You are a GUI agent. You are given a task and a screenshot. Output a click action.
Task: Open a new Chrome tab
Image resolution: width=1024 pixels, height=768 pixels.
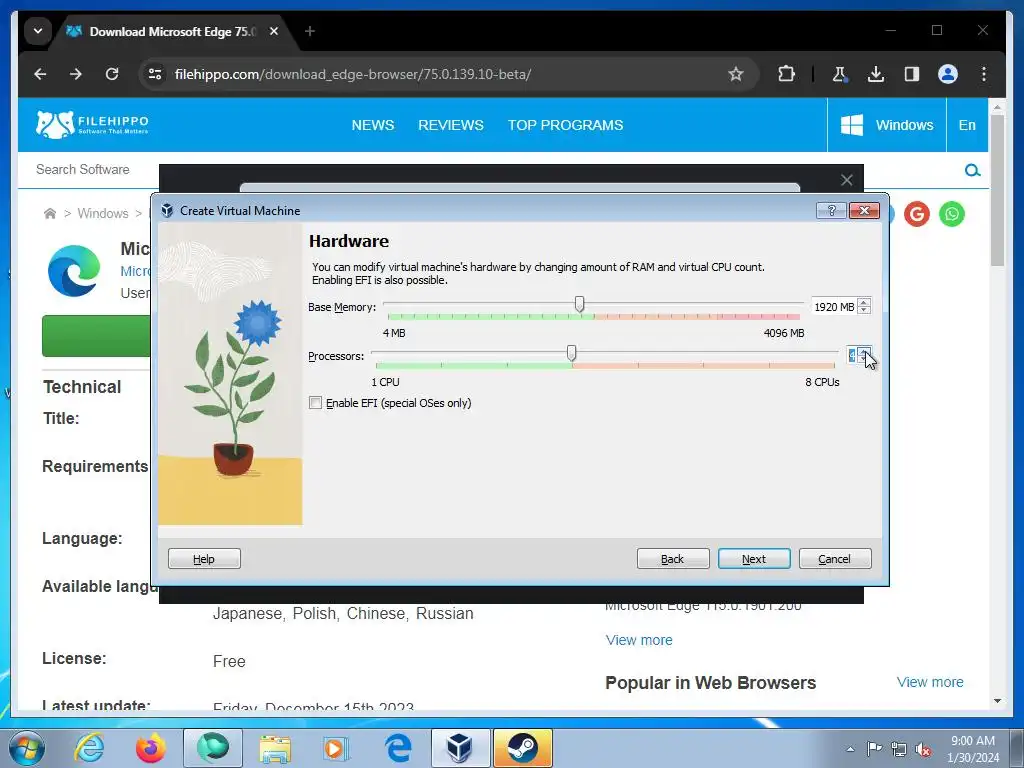pyautogui.click(x=310, y=31)
